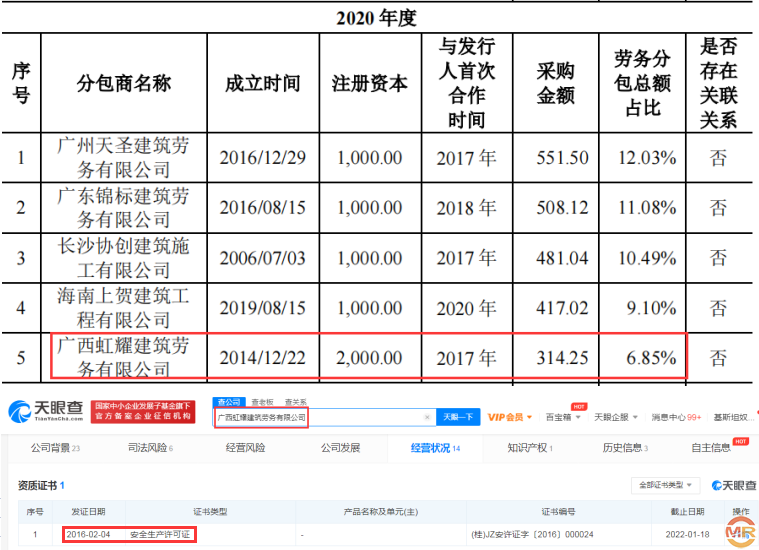Screen dimensions: 759x550
Task: Click 长沙协创建筑施工有限公司 in the table
Action: [x=123, y=258]
